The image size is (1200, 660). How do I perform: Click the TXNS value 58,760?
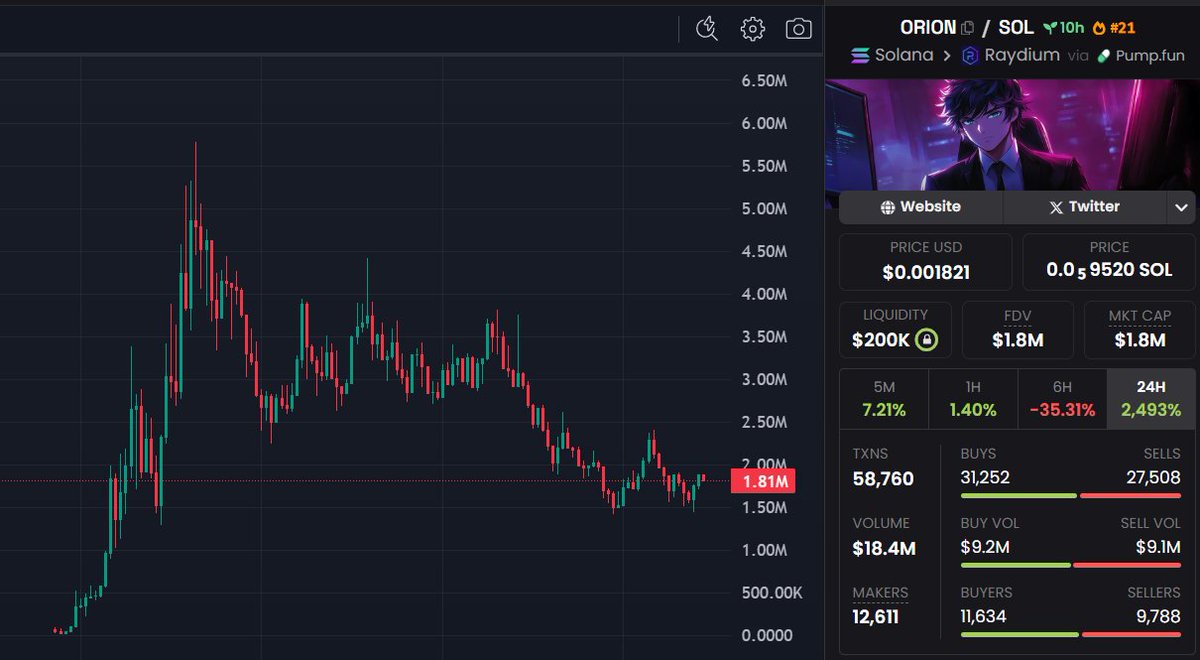click(883, 479)
